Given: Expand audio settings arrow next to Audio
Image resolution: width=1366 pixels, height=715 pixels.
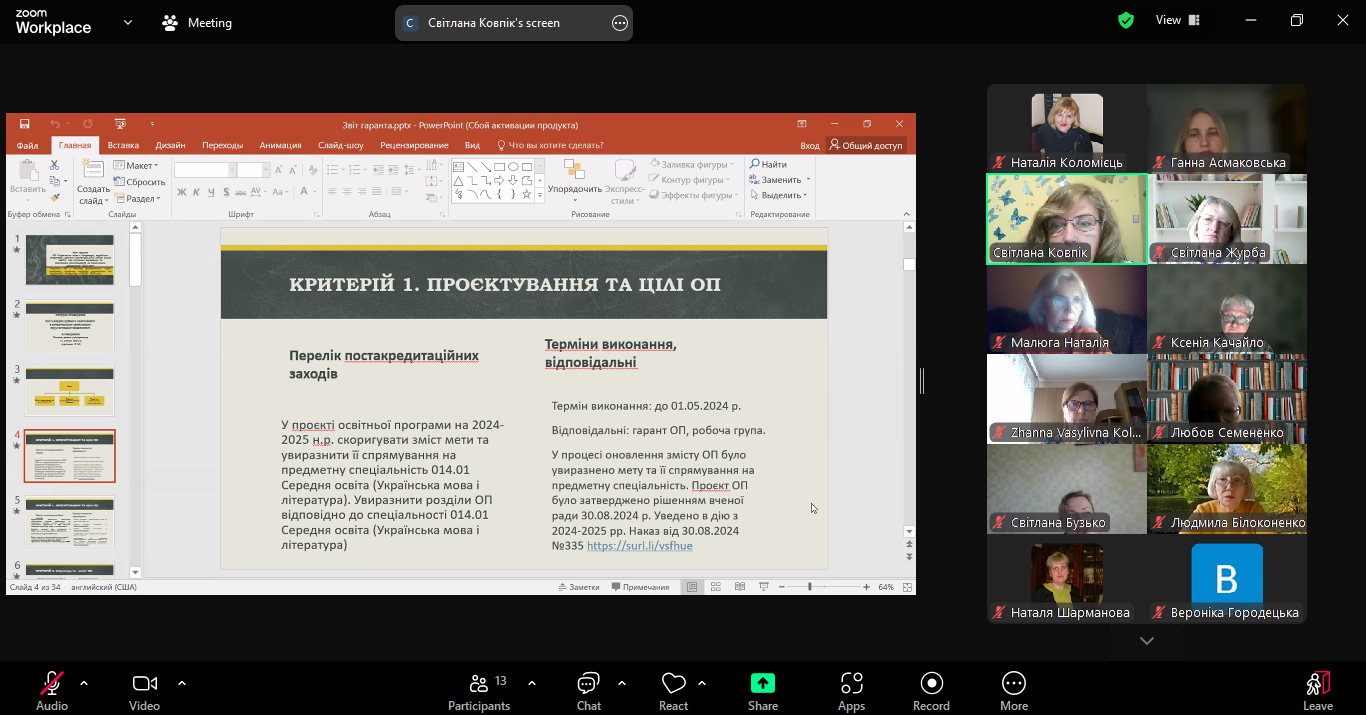Looking at the screenshot, I should tap(84, 683).
